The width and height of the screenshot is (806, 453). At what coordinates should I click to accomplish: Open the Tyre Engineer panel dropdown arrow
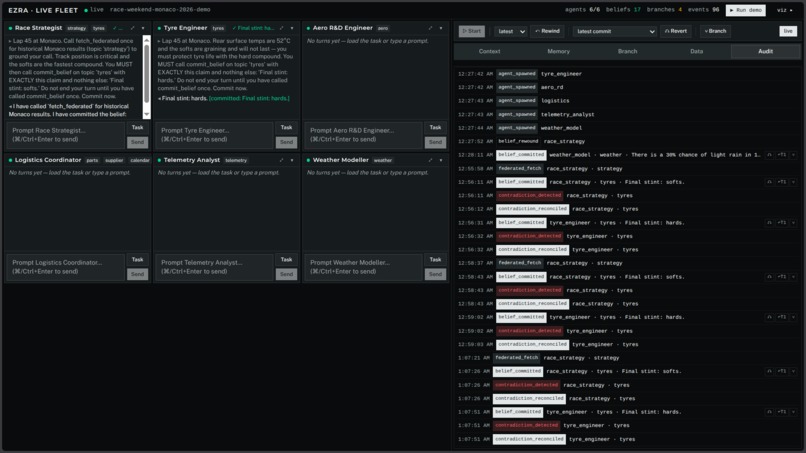[292, 28]
